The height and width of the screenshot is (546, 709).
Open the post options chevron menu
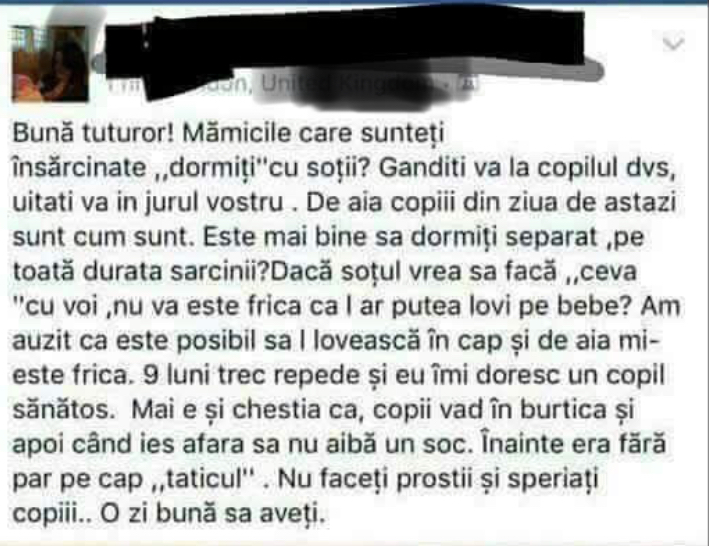(673, 44)
